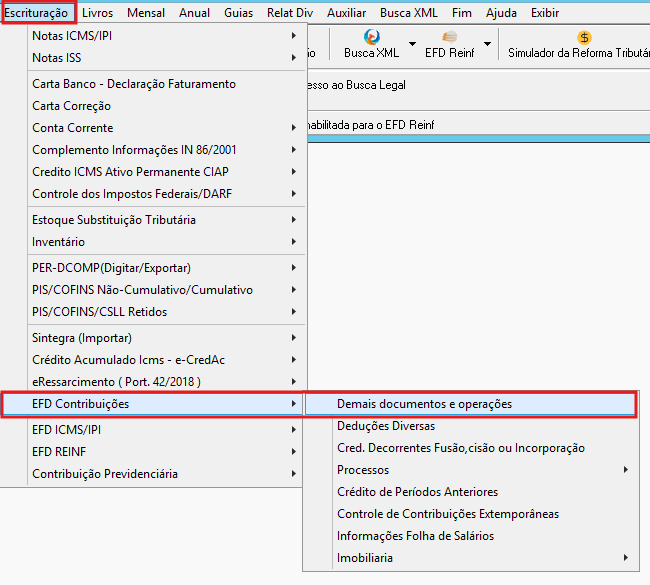This screenshot has height=585, width=650.
Task: Expand the Conta Corrente submenu arrow
Action: [x=293, y=128]
